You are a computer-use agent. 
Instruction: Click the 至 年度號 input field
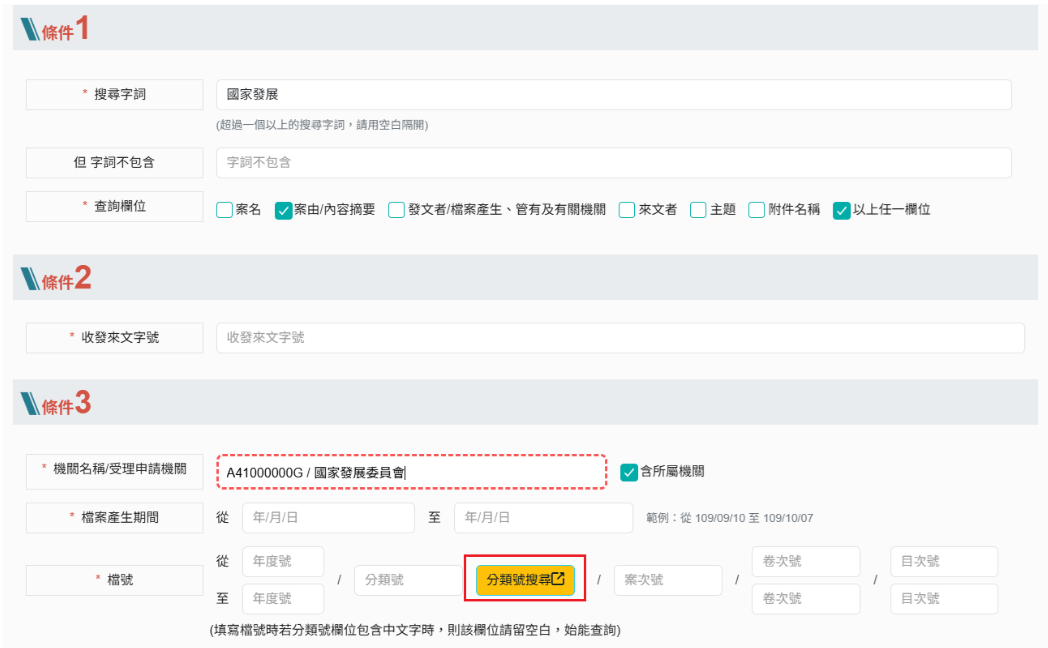(283, 599)
